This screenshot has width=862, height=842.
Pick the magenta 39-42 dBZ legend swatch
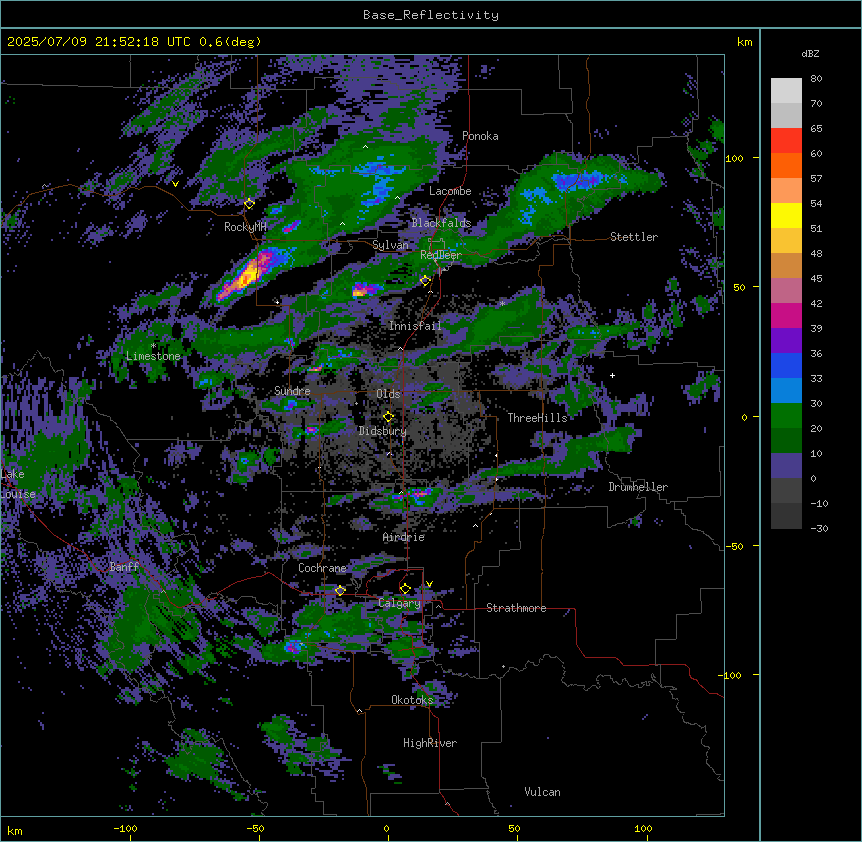786,315
